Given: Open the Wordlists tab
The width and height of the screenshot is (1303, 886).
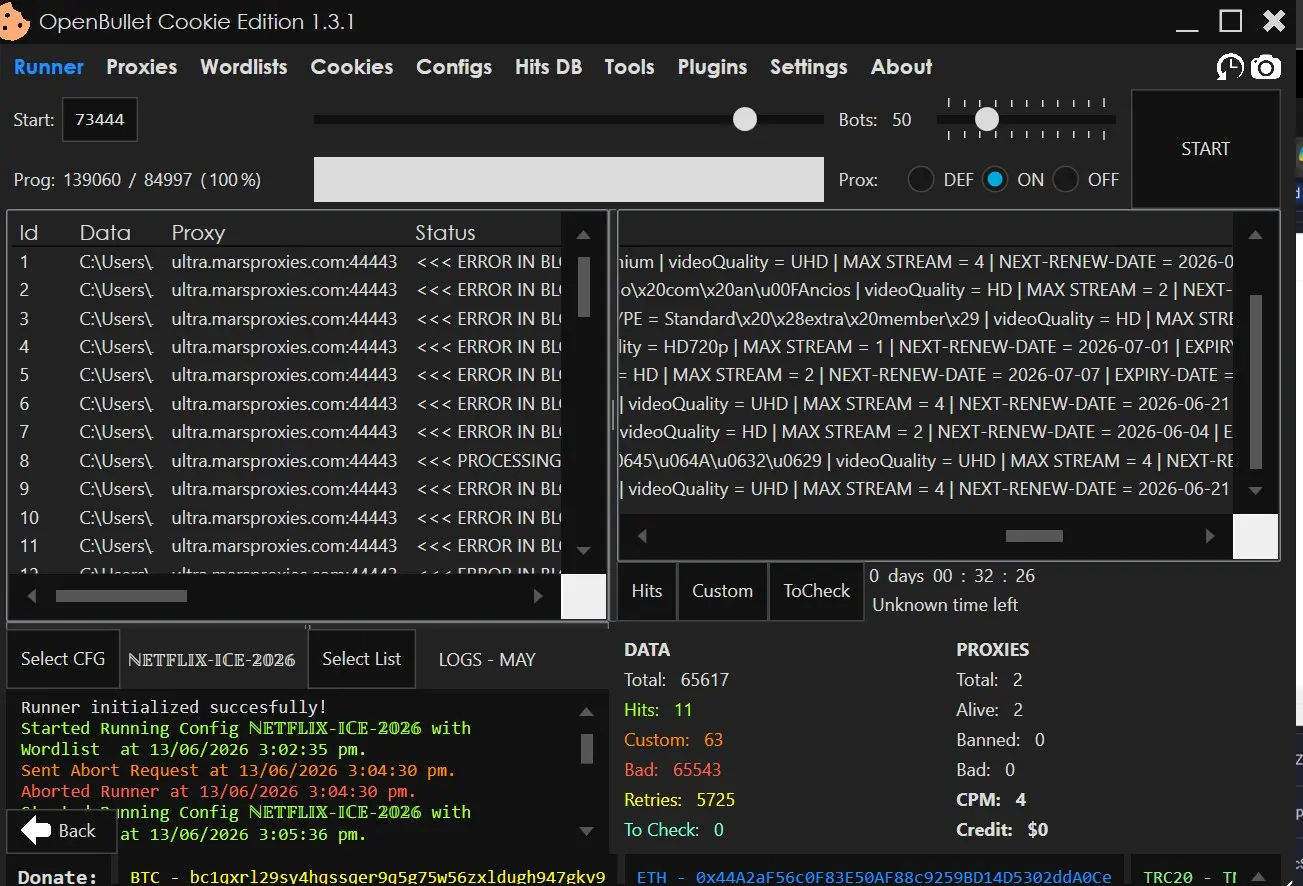Looking at the screenshot, I should pyautogui.click(x=244, y=67).
